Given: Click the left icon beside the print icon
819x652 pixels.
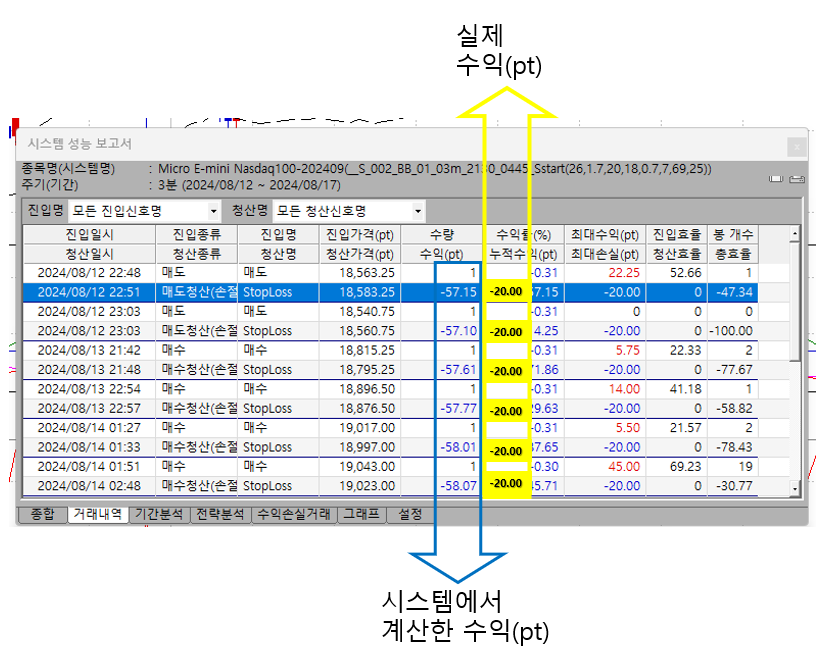Looking at the screenshot, I should point(776,179).
